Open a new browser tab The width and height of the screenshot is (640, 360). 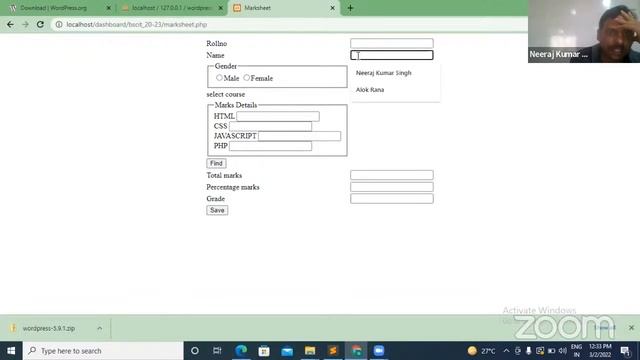[x=350, y=8]
